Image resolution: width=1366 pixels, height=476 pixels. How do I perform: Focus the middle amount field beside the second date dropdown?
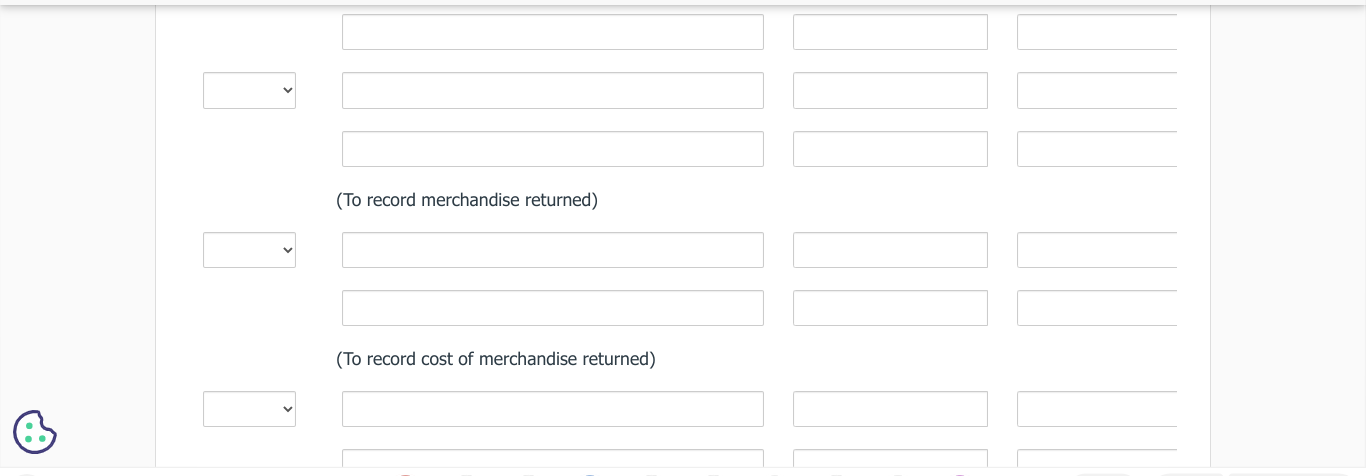890,250
